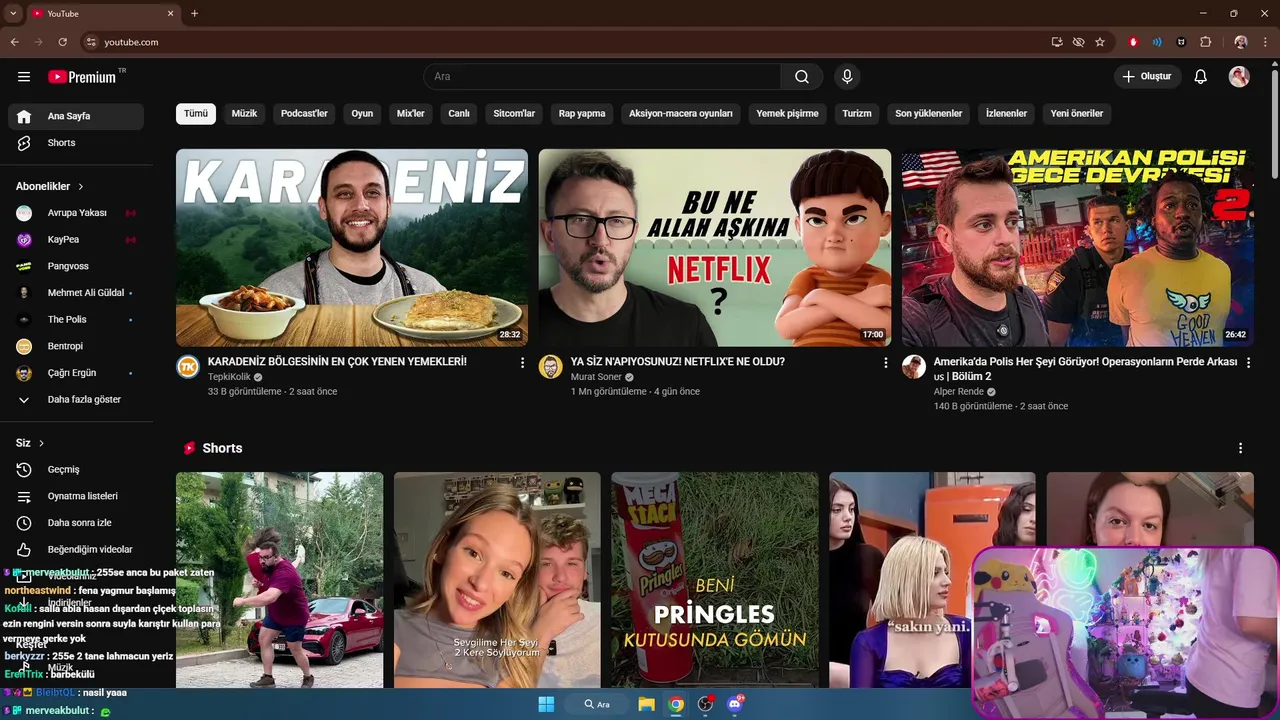Open Discord from the taskbar
1280x720 pixels.
pyautogui.click(x=735, y=704)
